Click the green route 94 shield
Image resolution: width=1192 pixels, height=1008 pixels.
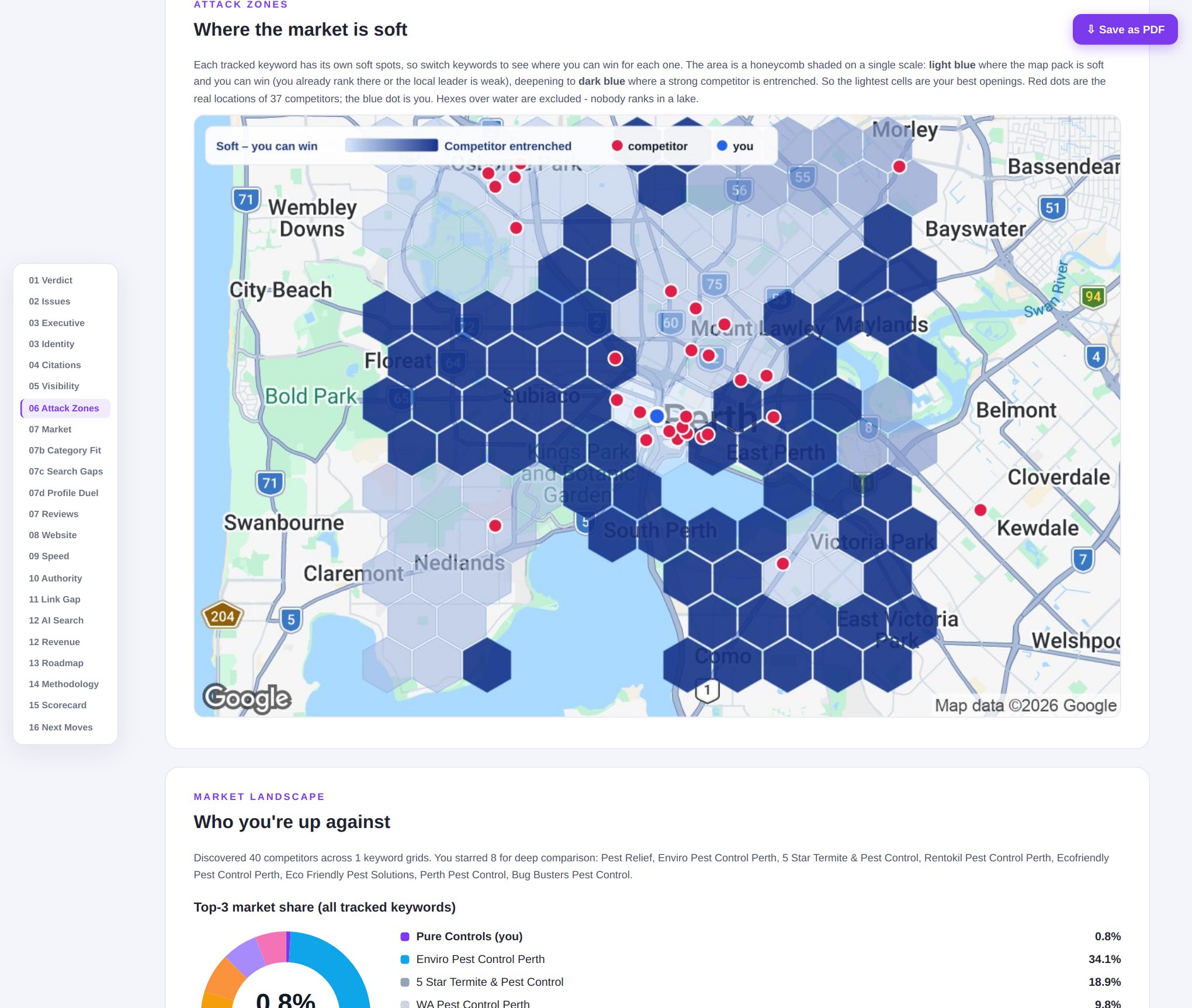(x=1093, y=297)
